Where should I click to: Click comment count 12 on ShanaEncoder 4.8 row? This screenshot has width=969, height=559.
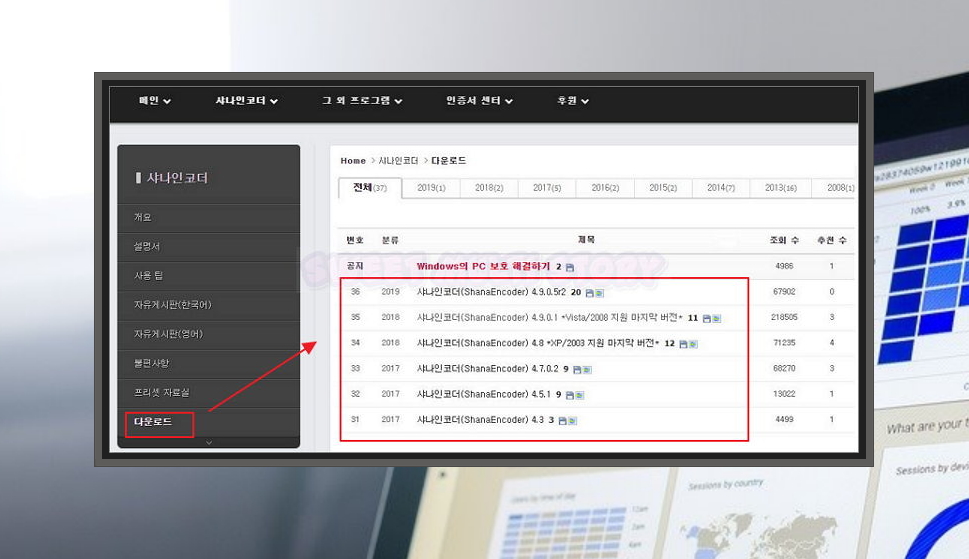click(669, 343)
